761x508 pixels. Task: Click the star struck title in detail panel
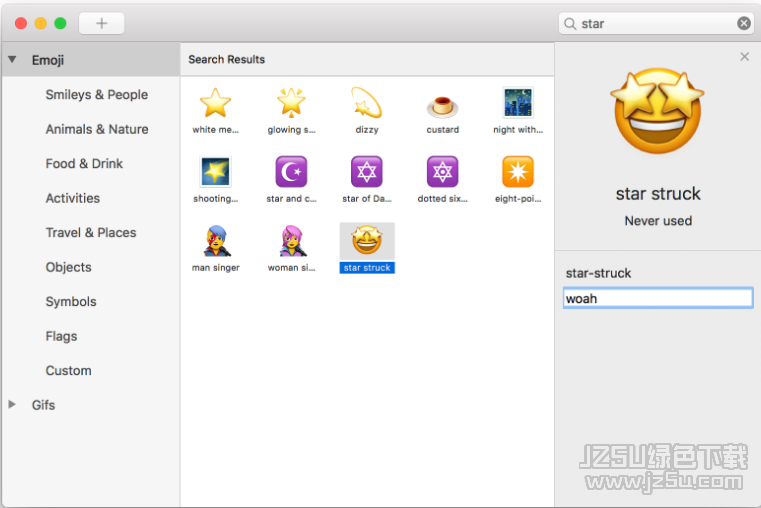click(x=658, y=194)
